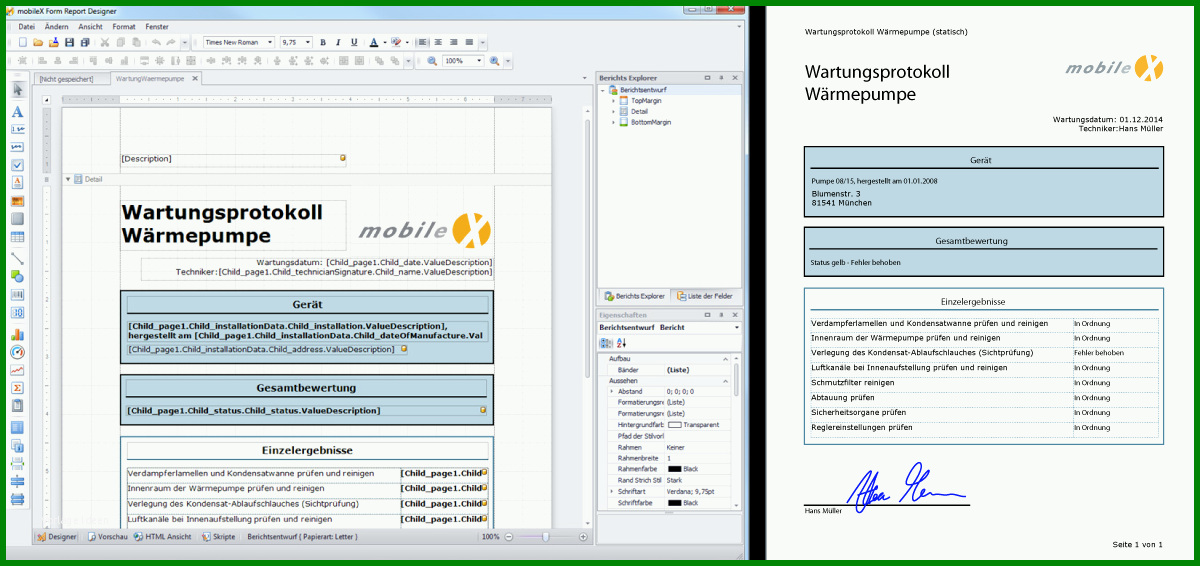Pick the zip code control tool
Viewport: 1200px width, 566px height.
(x=17, y=312)
